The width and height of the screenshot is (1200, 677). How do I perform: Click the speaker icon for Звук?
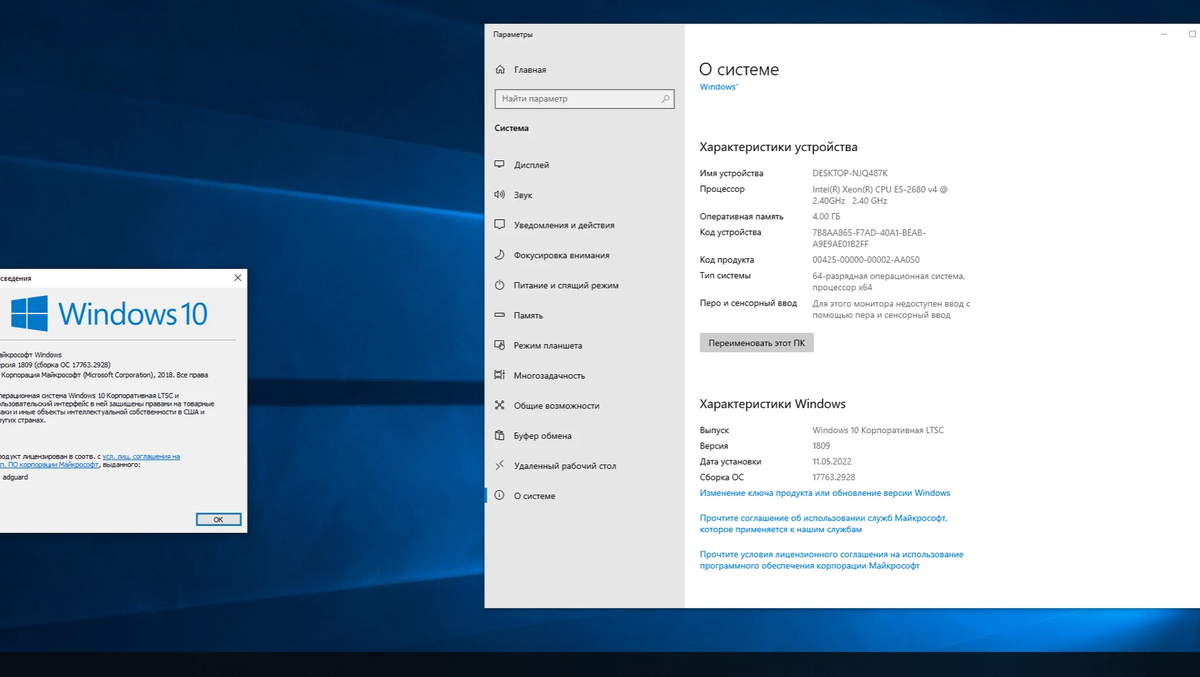click(x=500, y=195)
